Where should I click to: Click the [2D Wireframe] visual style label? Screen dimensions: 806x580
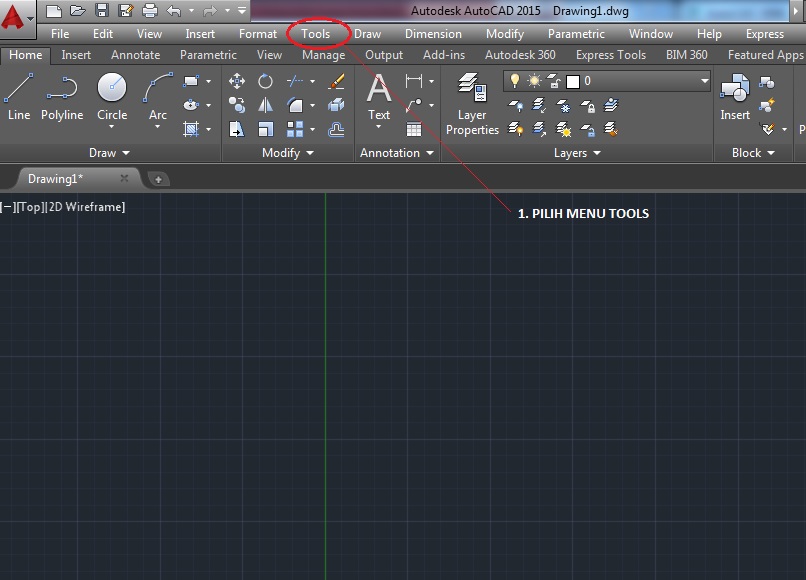(85, 207)
